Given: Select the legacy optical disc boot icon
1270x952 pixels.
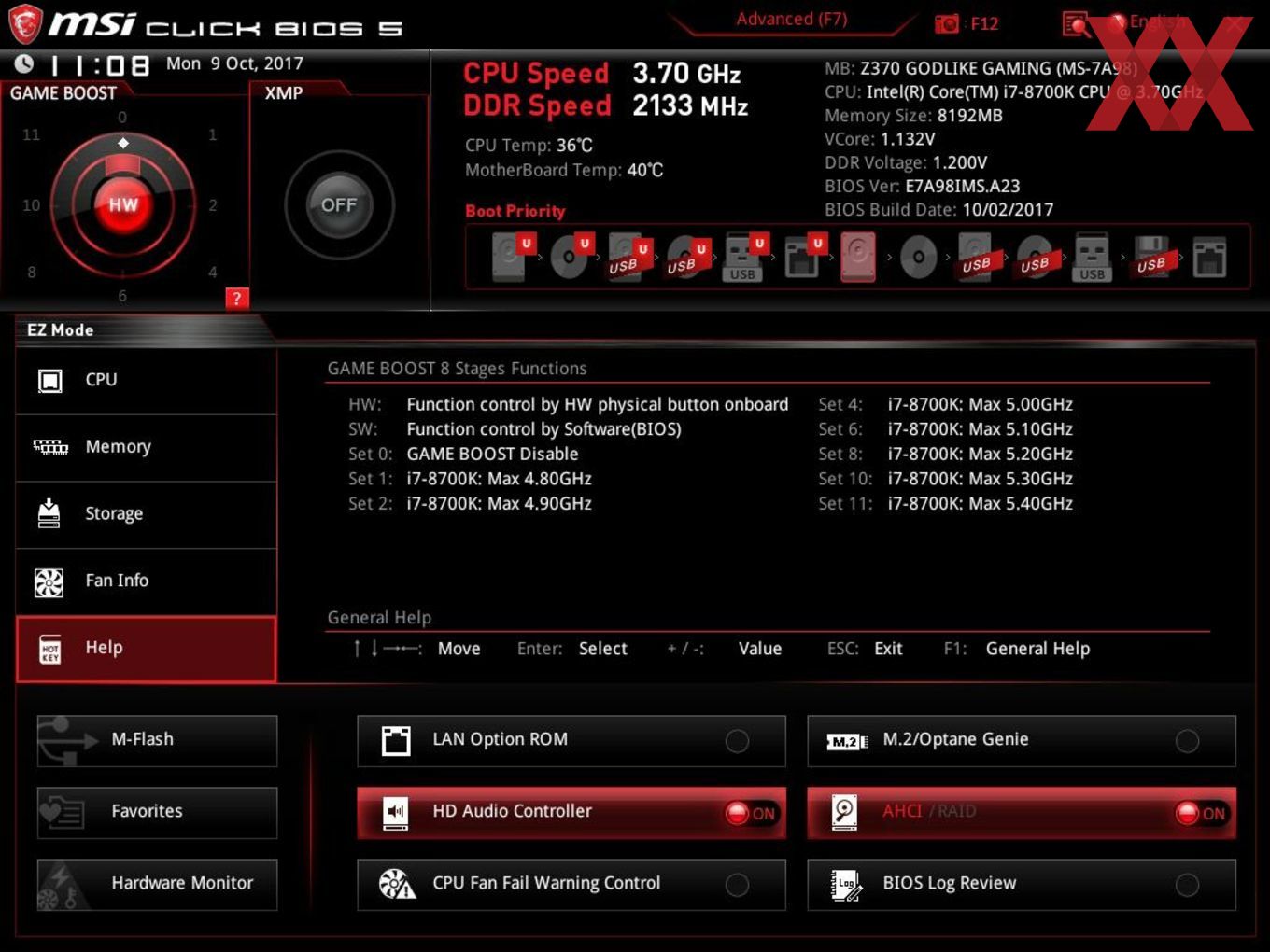Looking at the screenshot, I should pos(918,257).
